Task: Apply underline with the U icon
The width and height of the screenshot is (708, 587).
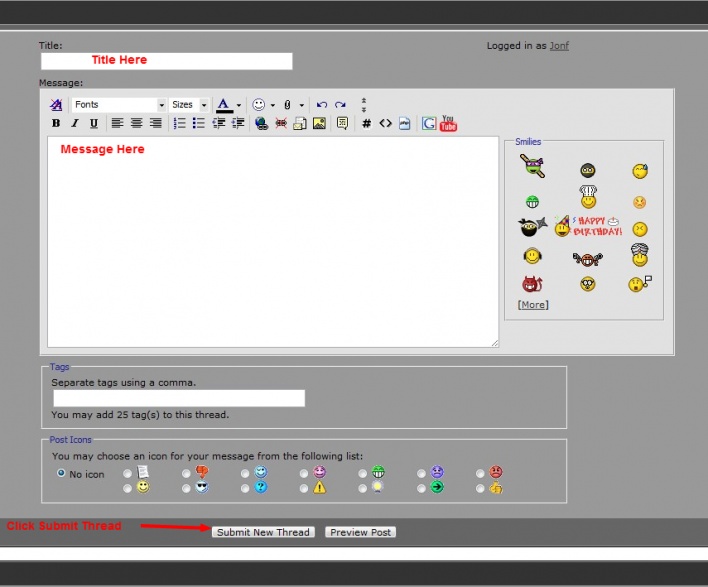Action: coord(93,124)
